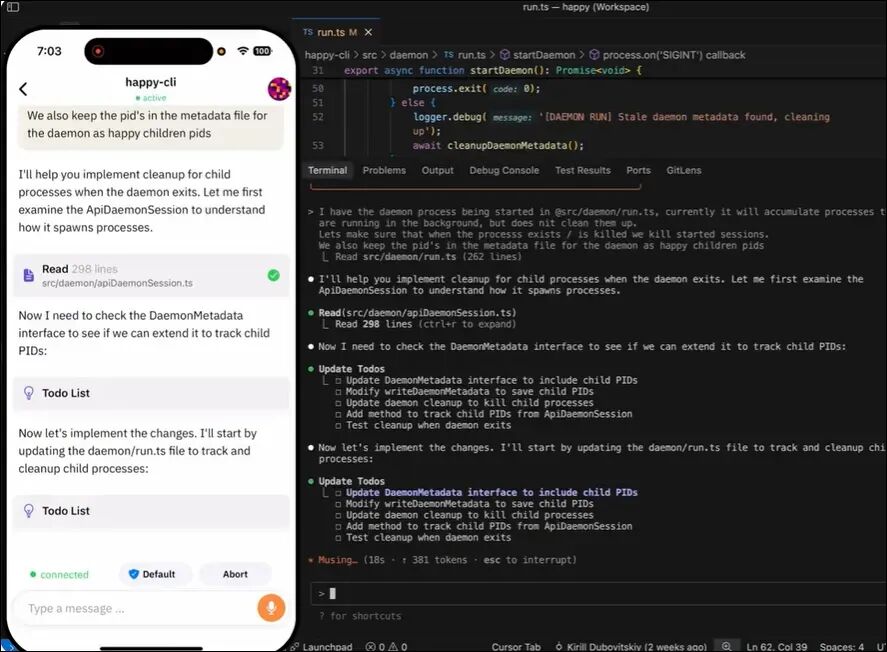Close the run.ts editor tab
Image resolution: width=887 pixels, height=652 pixels.
coord(368,32)
